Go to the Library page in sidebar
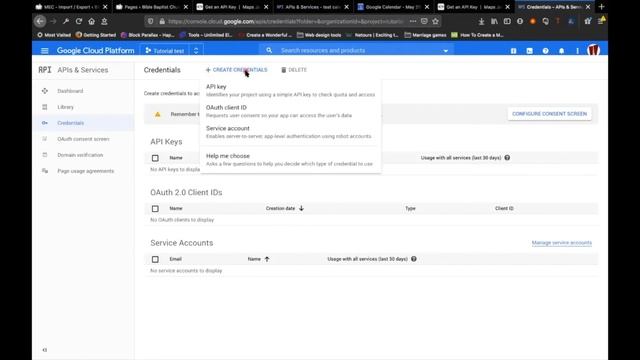 65,107
